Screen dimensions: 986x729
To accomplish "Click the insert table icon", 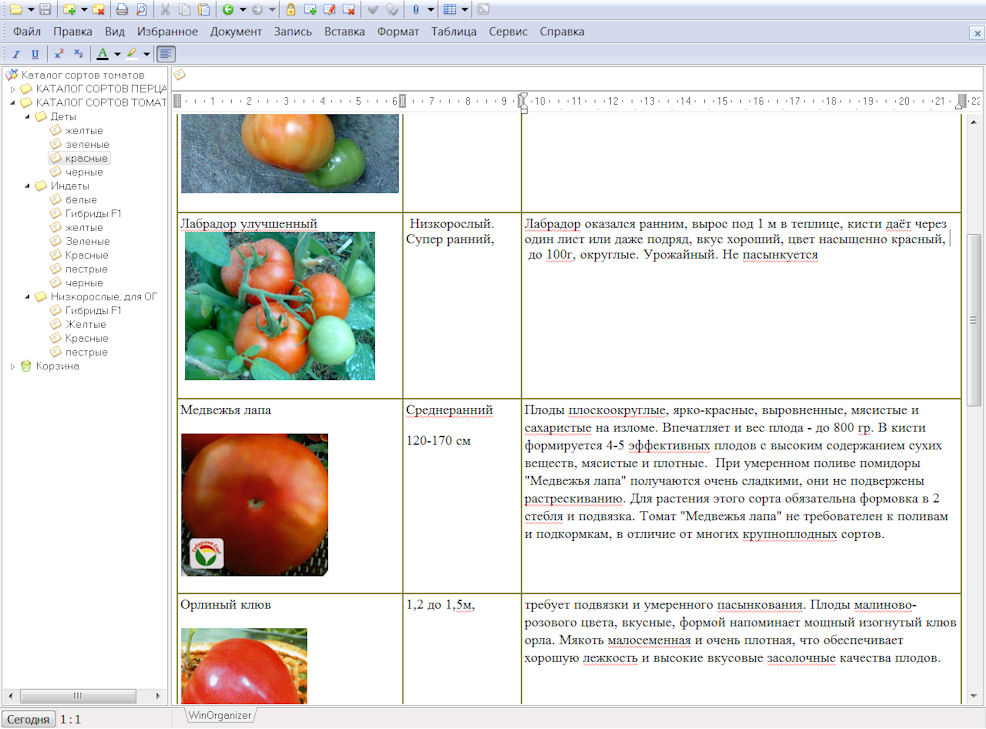I will point(450,9).
